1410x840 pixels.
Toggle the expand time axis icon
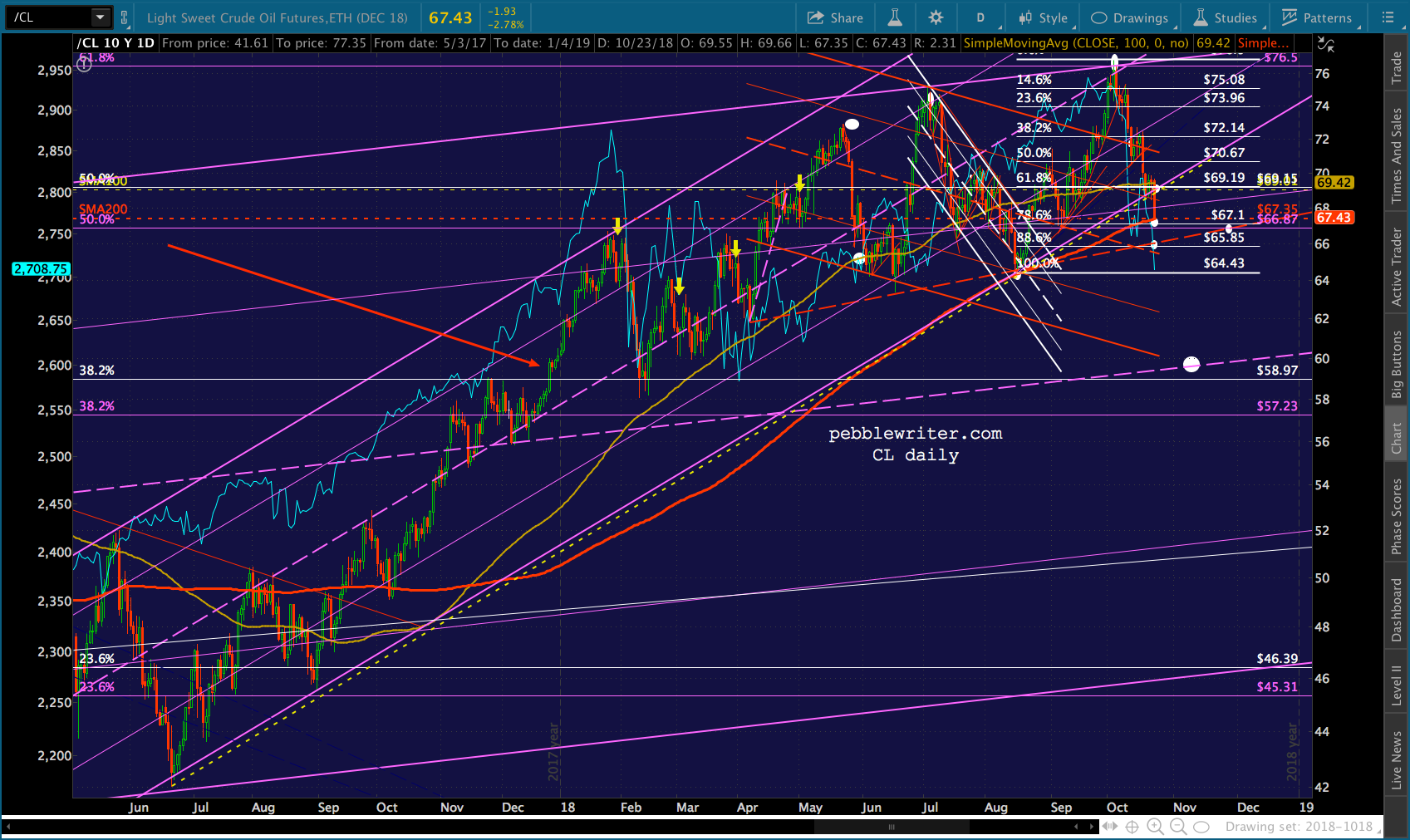pyautogui.click(x=1109, y=827)
